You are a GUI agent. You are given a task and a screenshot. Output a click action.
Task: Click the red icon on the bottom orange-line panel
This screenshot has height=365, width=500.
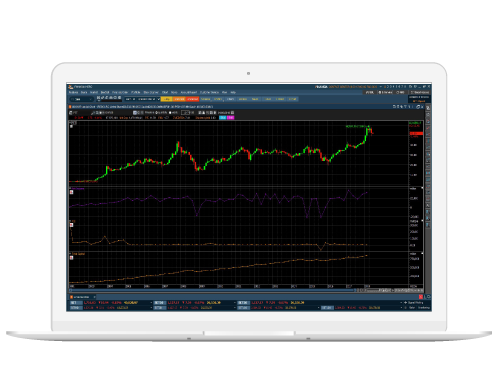71,257
